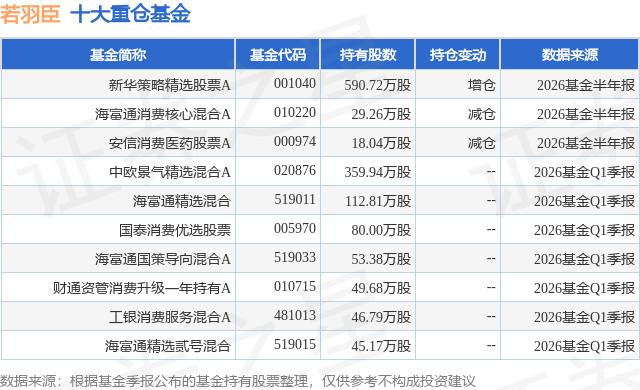
Task: Click fund name 海富通精选混合
Action: 182,201
